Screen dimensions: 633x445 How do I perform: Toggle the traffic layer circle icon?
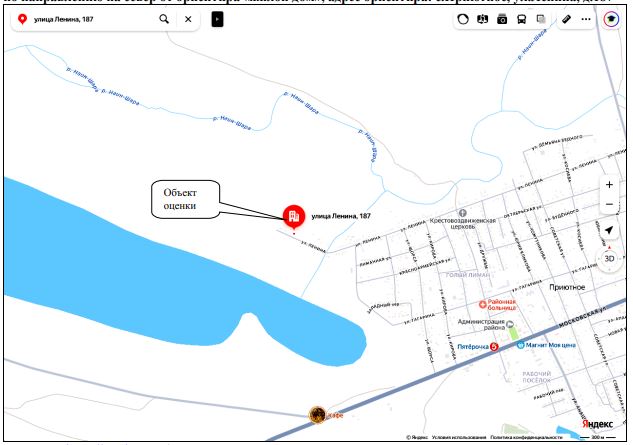[x=463, y=19]
